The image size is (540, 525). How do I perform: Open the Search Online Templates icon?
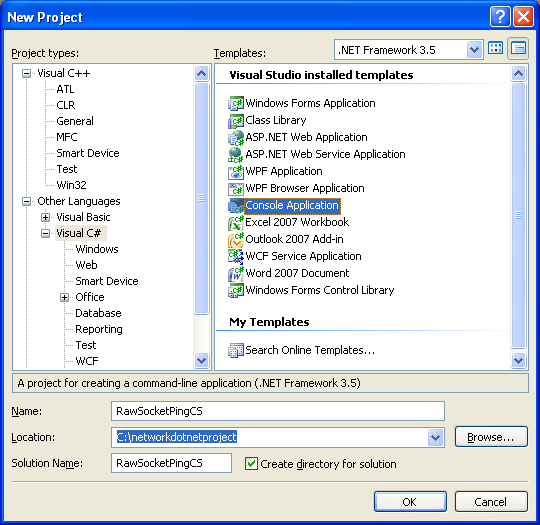pyautogui.click(x=236, y=350)
